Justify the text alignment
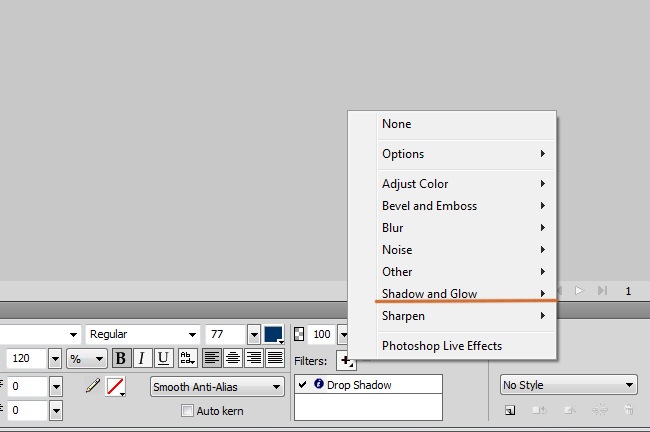 click(274, 358)
